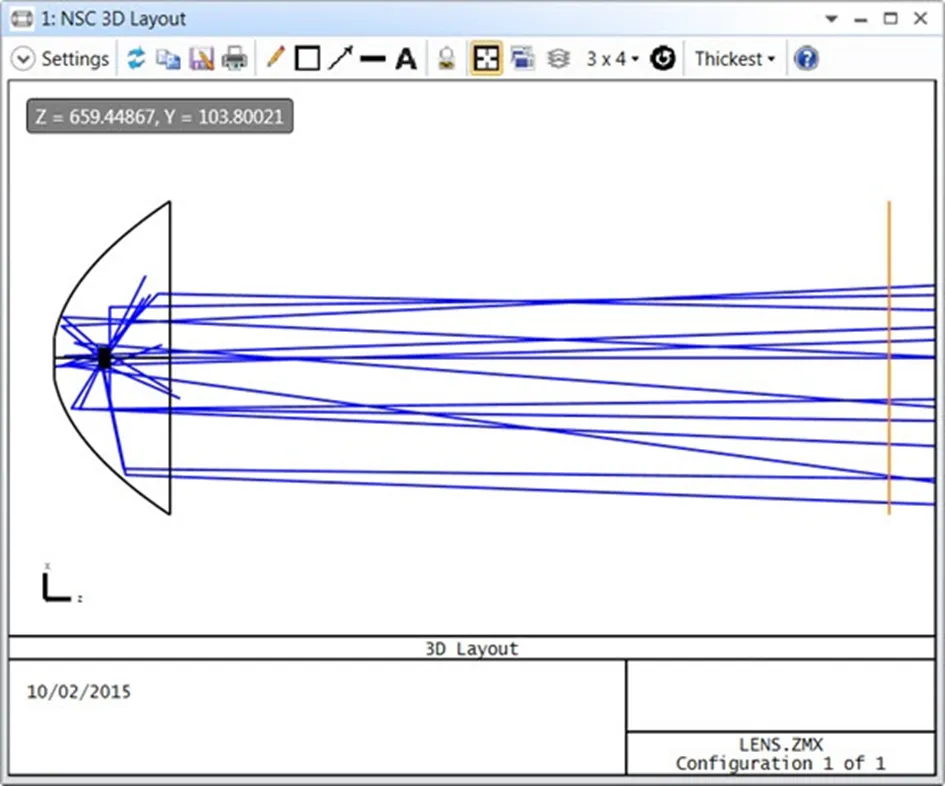Select the text annotation 'A' tool
The image size is (945, 786).
click(x=406, y=59)
